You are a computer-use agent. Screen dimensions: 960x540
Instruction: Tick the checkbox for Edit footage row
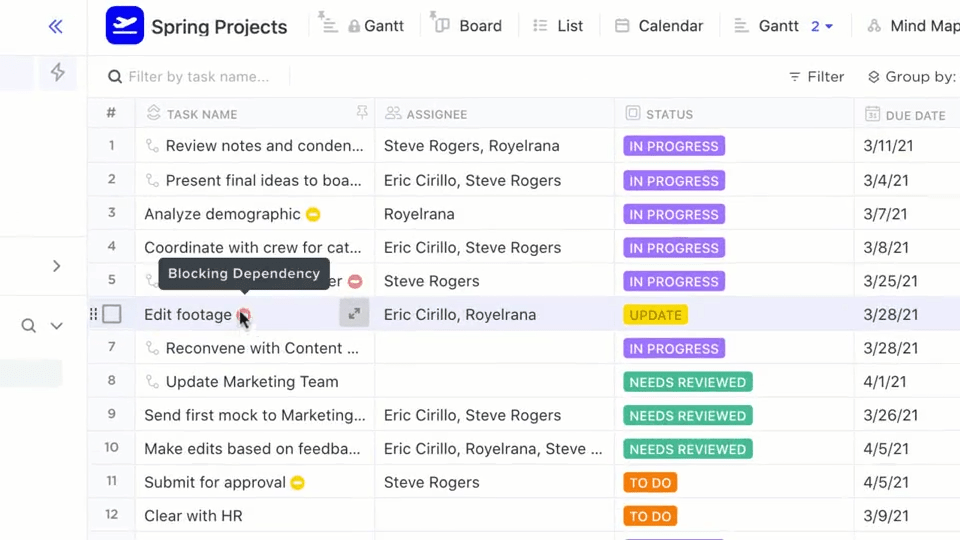[112, 314]
